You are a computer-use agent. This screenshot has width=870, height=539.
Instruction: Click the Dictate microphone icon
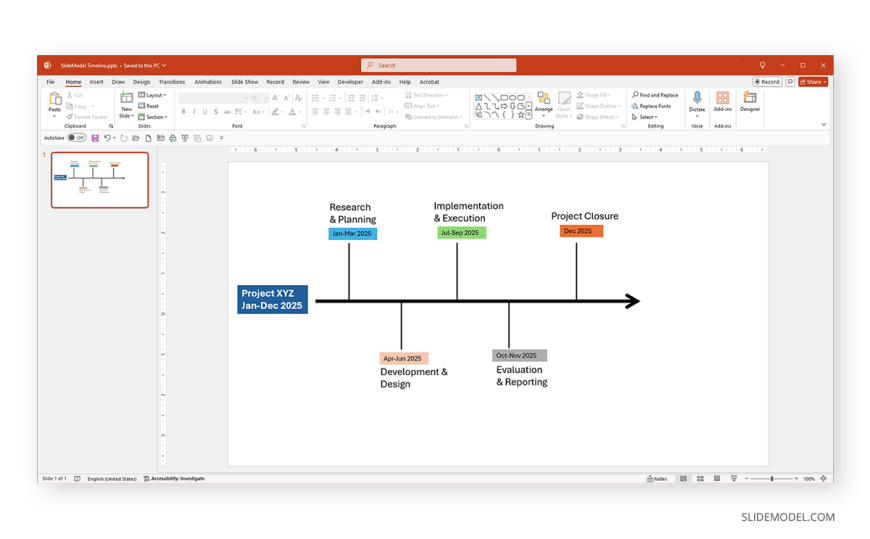click(697, 98)
